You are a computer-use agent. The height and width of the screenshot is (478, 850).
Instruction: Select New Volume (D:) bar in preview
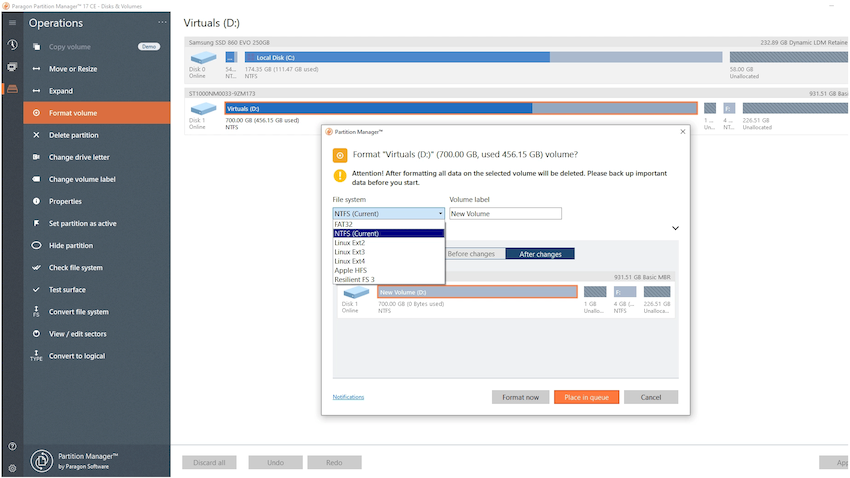(x=477, y=292)
